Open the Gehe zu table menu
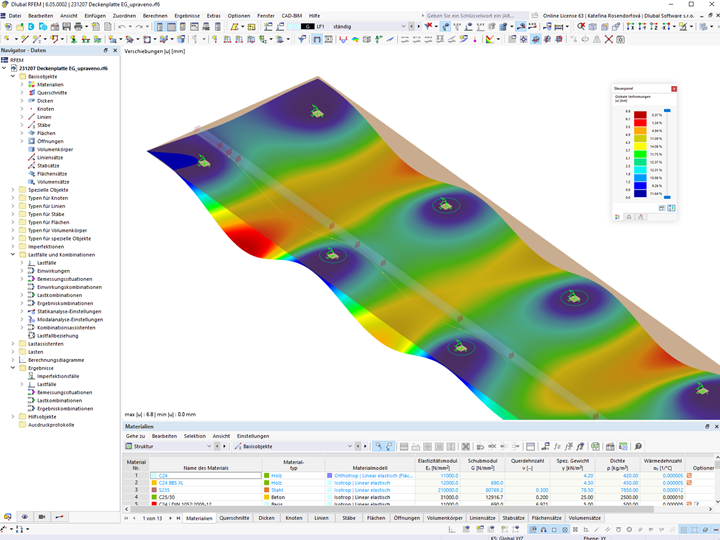The width and height of the screenshot is (720, 540). (x=135, y=436)
